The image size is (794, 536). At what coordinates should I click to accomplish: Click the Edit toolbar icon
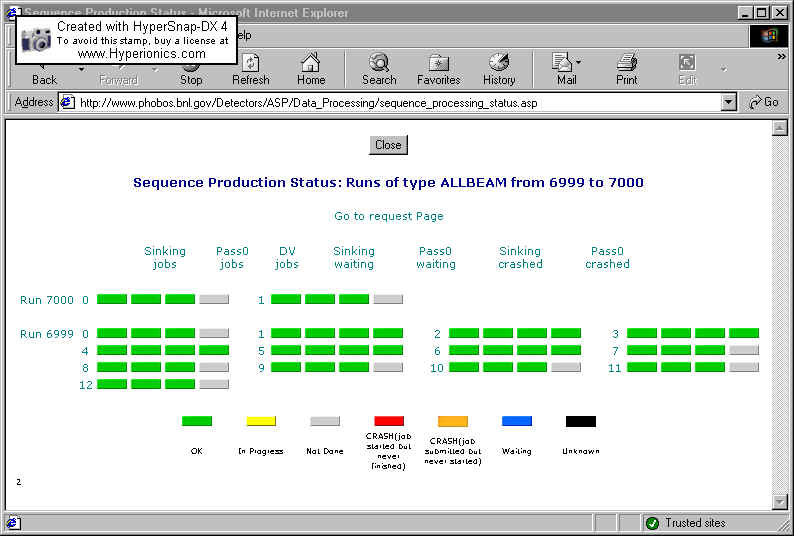(687, 71)
